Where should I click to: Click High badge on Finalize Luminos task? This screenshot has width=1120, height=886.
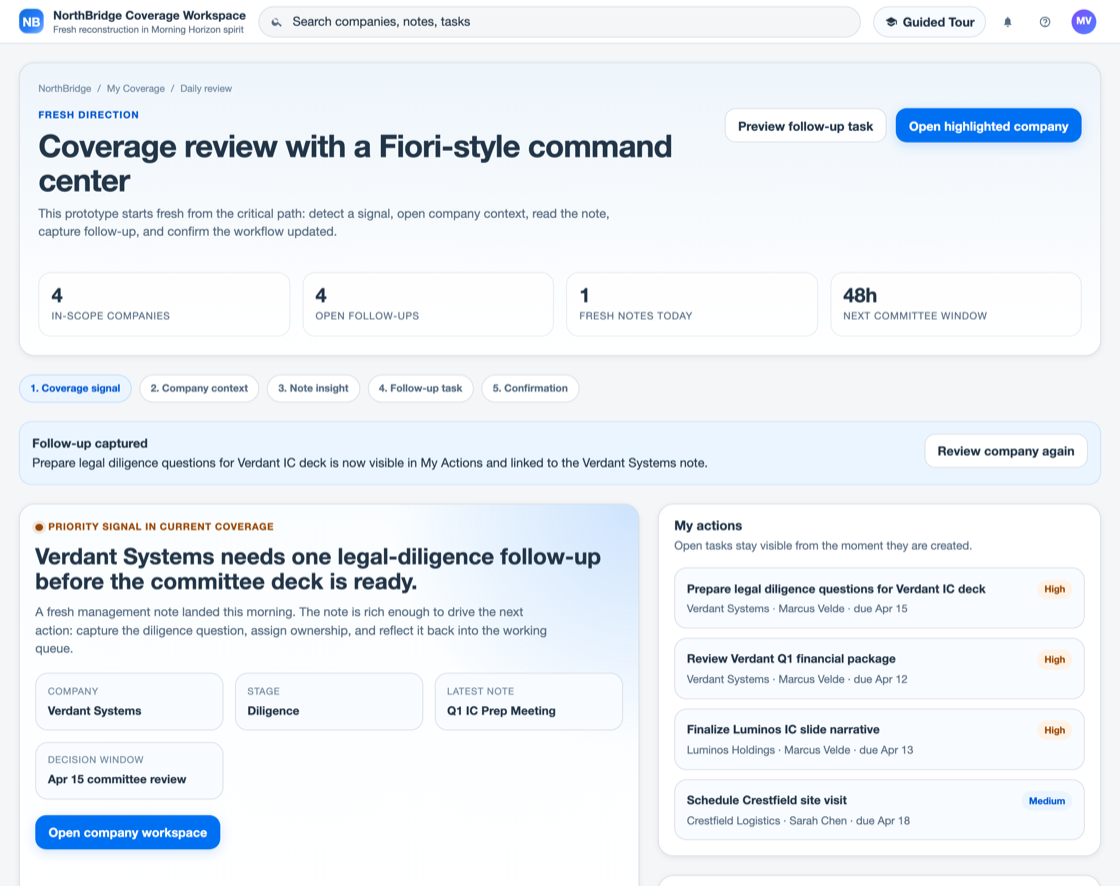1054,730
